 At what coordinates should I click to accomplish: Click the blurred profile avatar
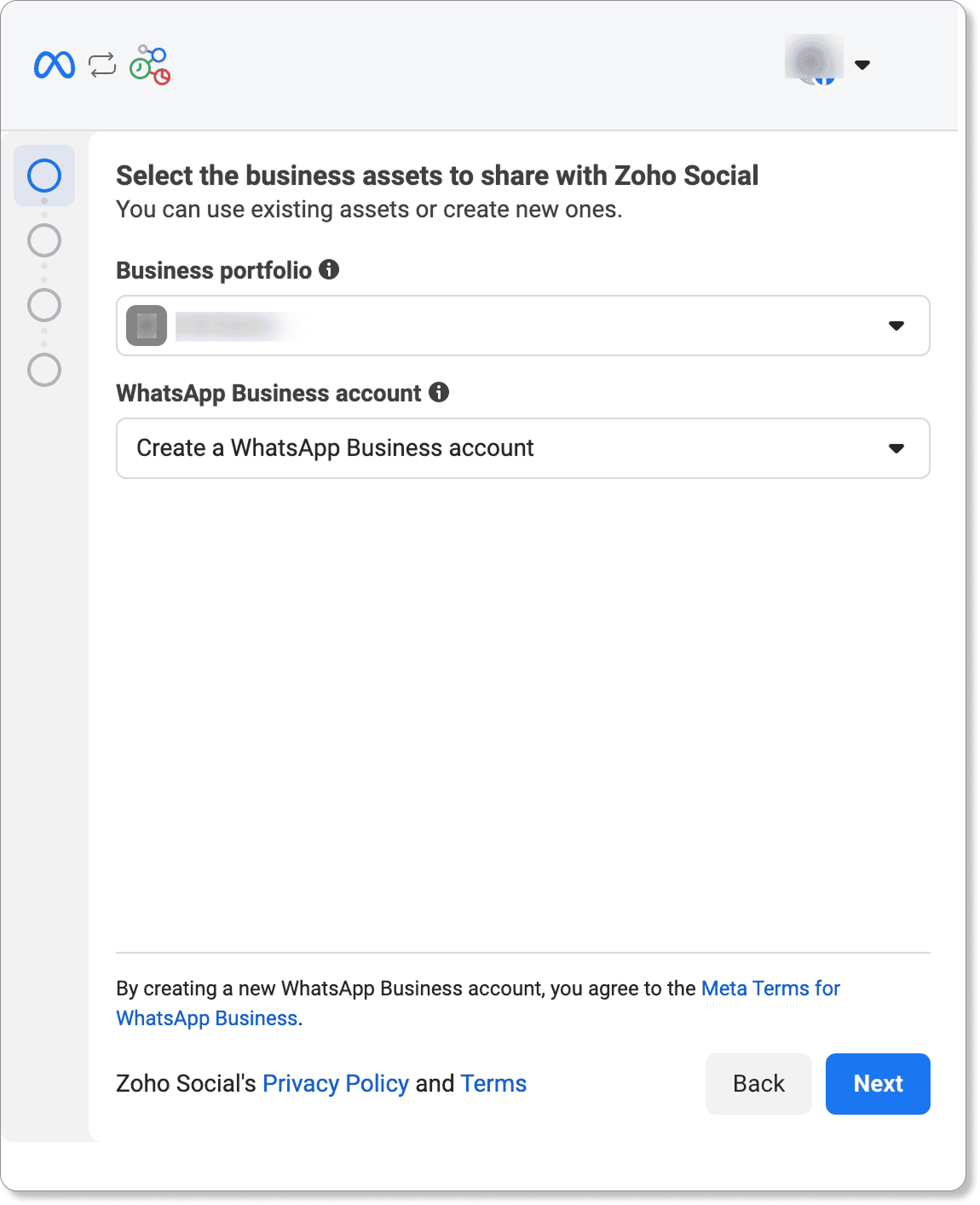pyautogui.click(x=814, y=61)
